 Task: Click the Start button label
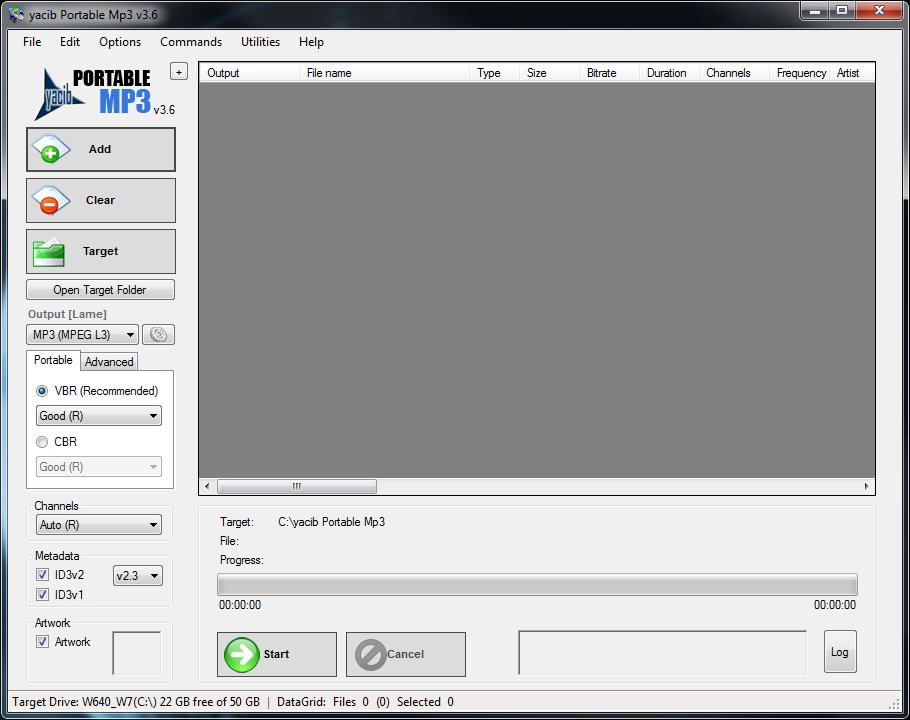[276, 654]
